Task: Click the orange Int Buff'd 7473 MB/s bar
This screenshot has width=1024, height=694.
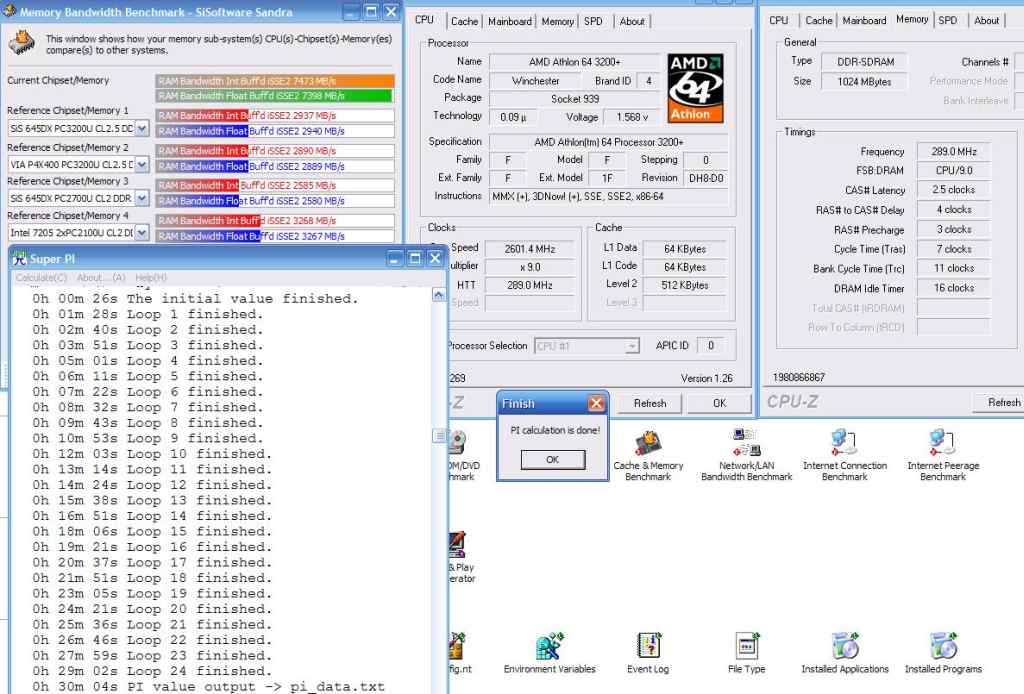Action: tap(275, 81)
